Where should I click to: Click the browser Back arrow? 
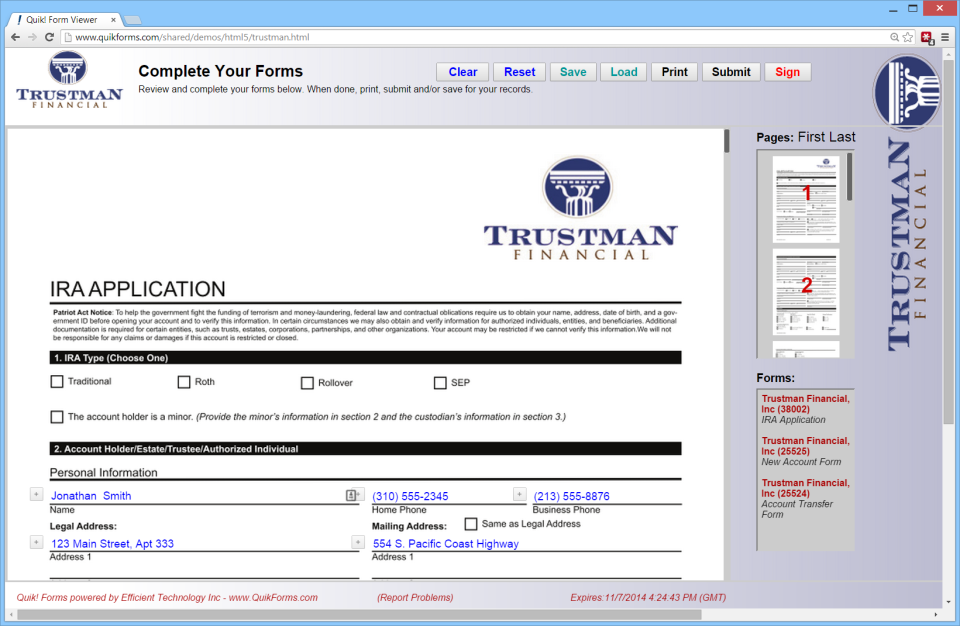[x=16, y=37]
